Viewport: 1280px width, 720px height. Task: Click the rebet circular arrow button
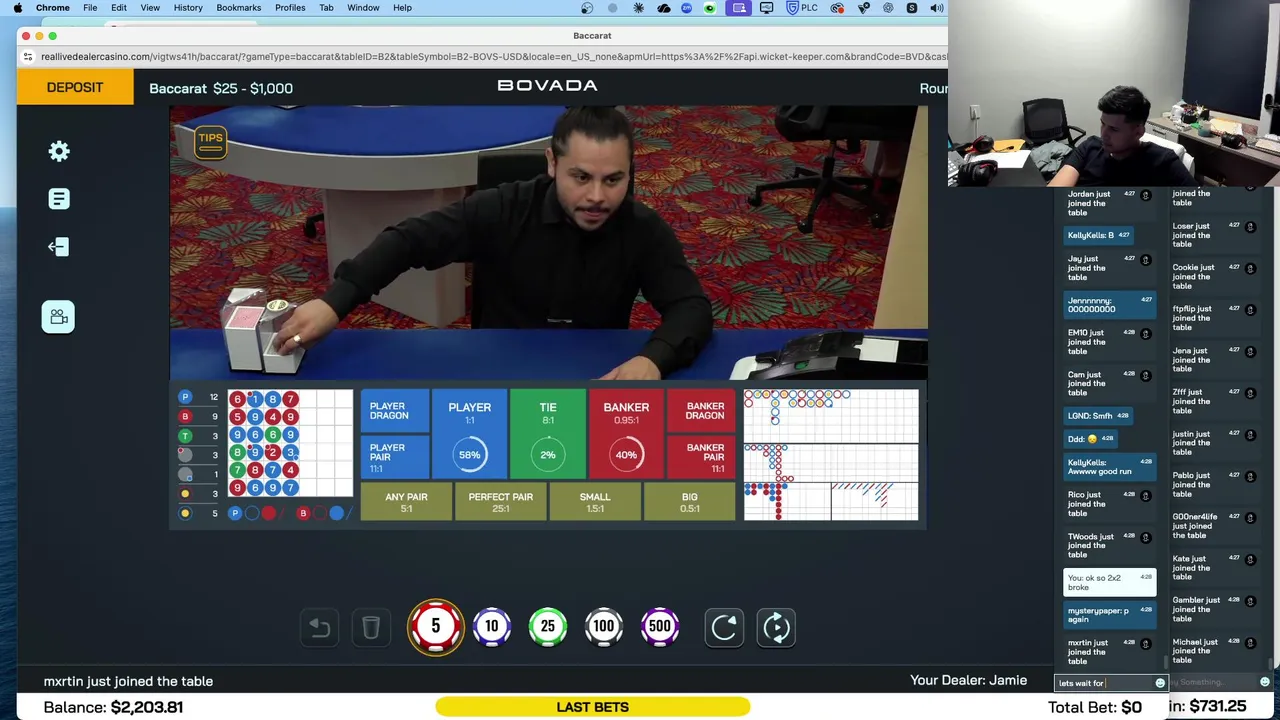coord(724,627)
